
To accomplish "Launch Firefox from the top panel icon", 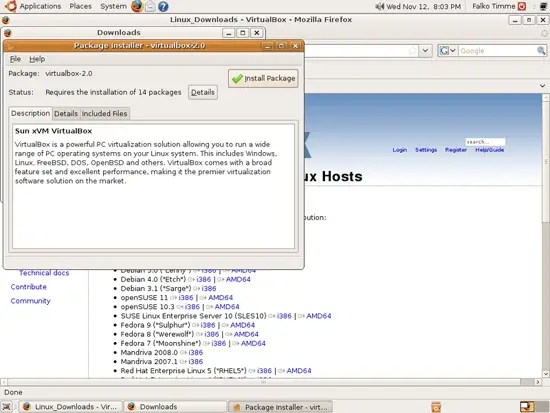I will tap(137, 6).
